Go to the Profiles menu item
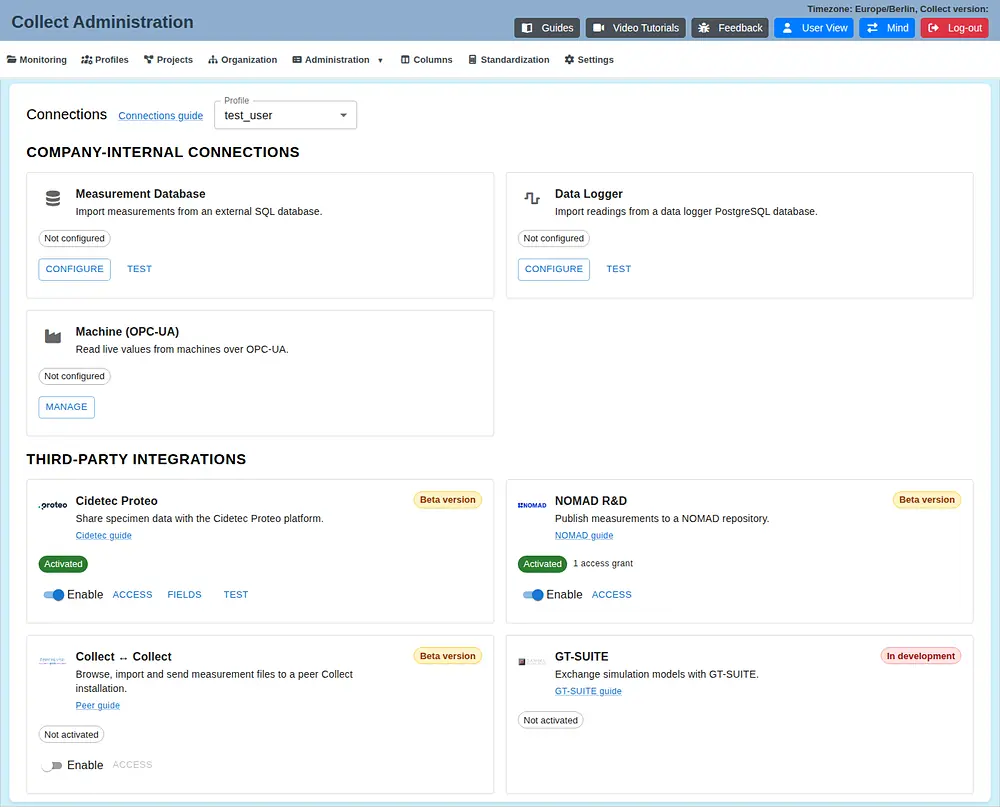 [105, 59]
